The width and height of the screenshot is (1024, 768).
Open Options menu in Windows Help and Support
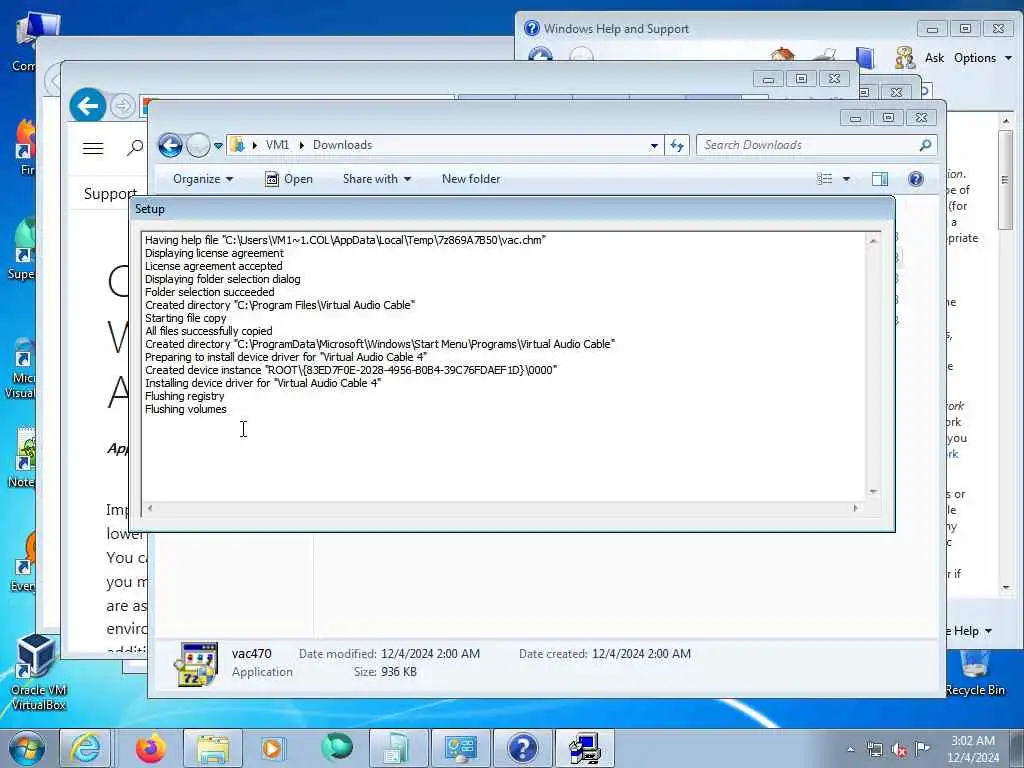coord(982,58)
